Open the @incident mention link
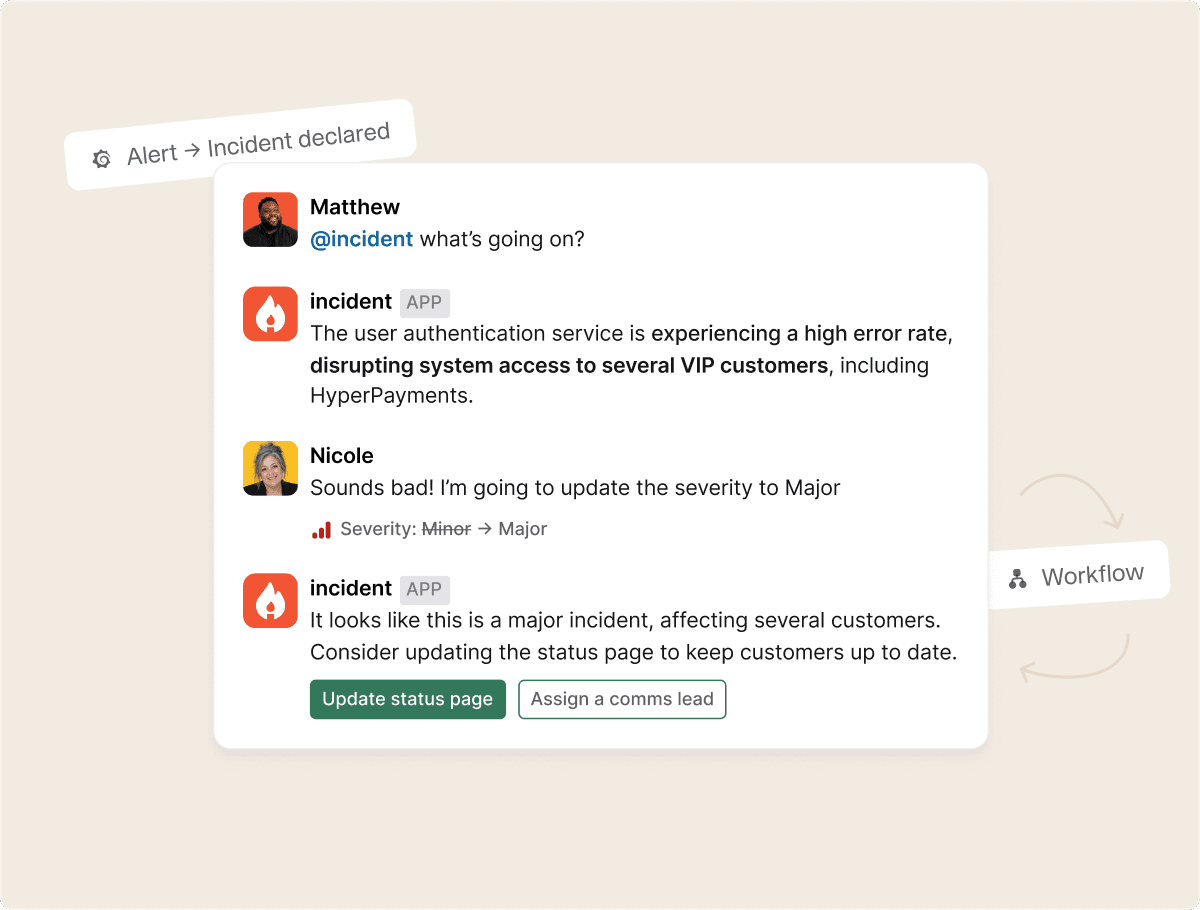 tap(361, 239)
